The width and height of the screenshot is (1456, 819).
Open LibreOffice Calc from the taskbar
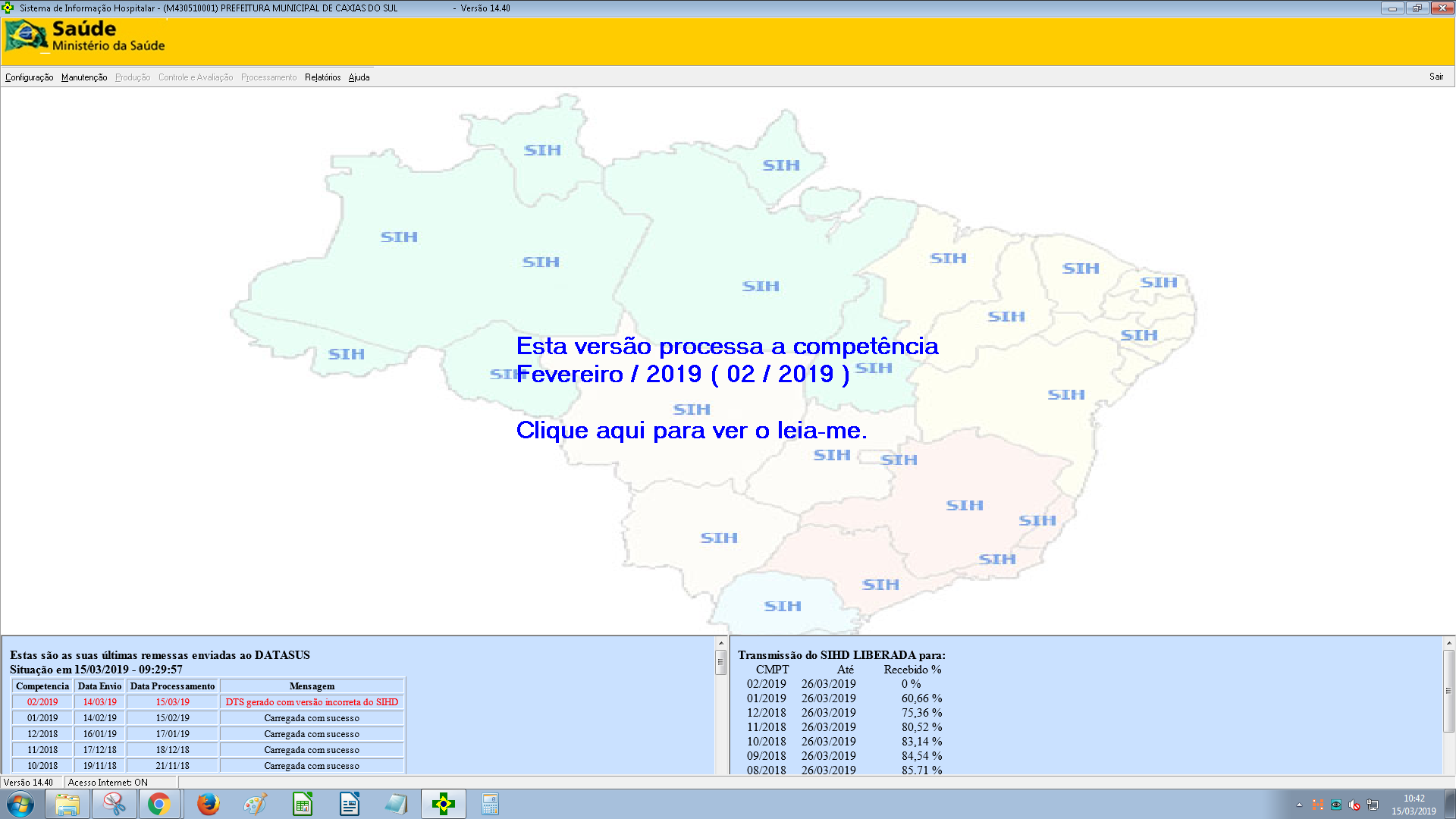pos(302,803)
